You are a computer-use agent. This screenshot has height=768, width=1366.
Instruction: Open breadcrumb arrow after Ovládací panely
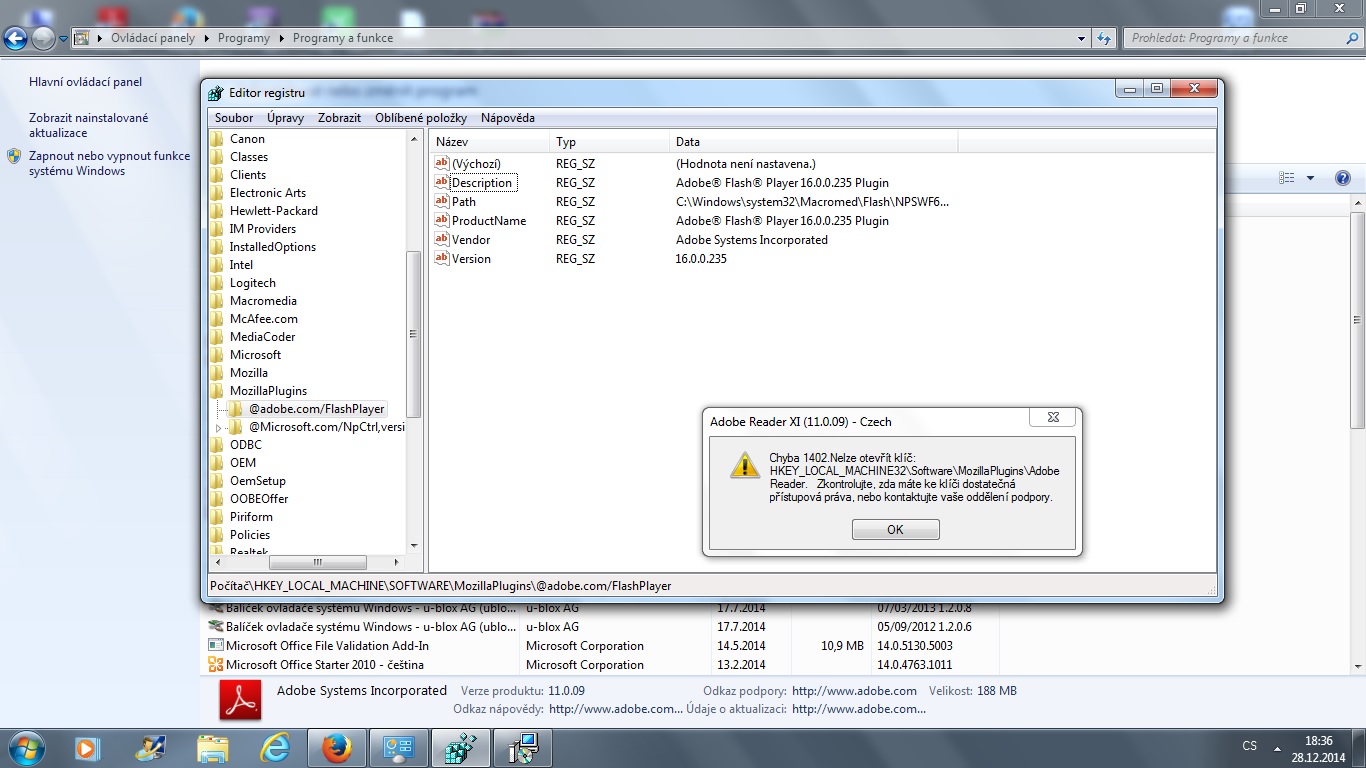tap(206, 38)
